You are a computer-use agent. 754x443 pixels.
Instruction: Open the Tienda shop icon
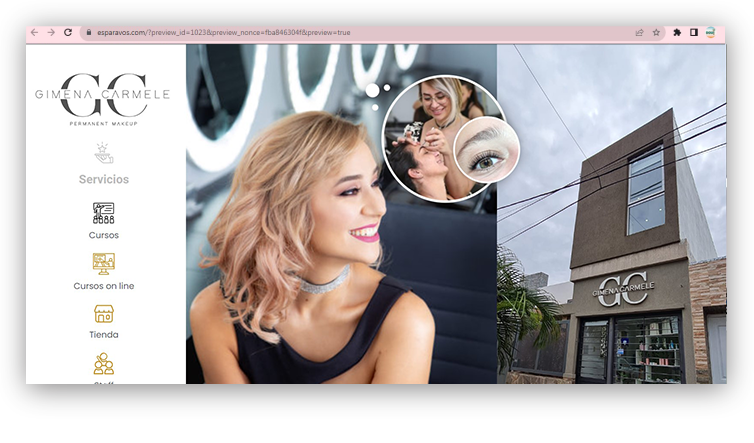[x=104, y=314]
